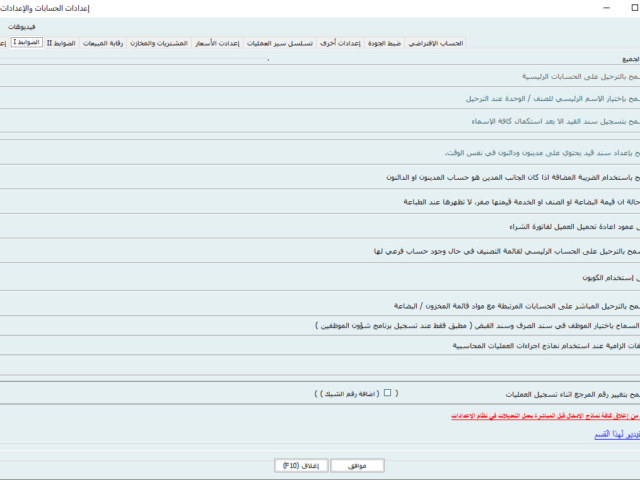
Task: Minimize the إعدادات الحسابات window
Action: [x=607, y=8]
